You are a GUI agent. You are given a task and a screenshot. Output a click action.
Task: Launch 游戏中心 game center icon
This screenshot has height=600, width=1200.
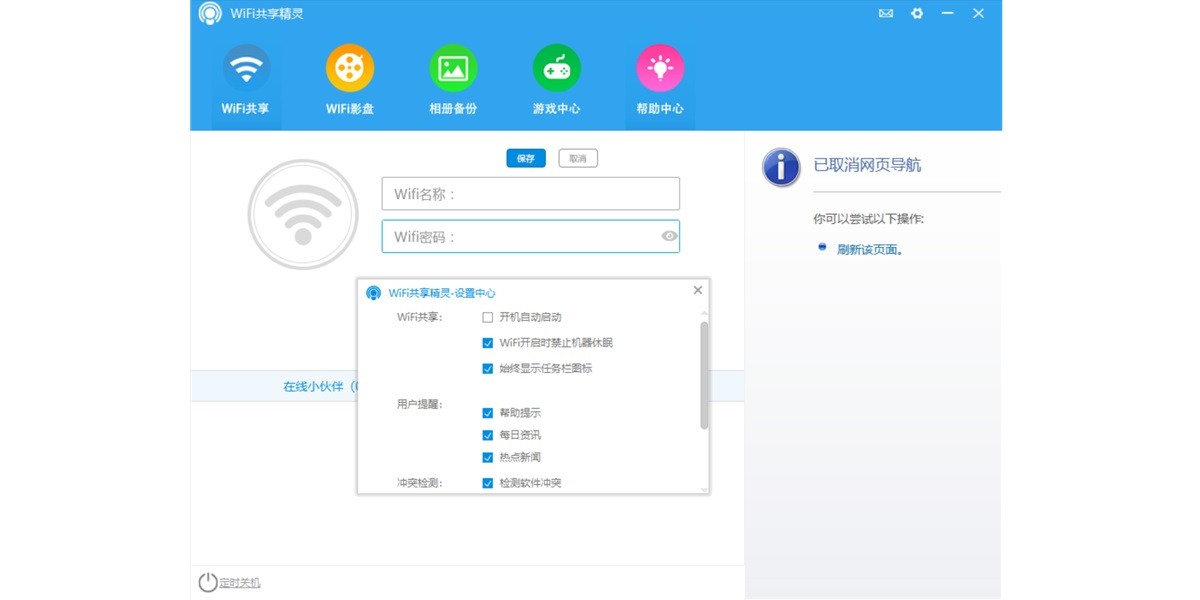pos(556,68)
